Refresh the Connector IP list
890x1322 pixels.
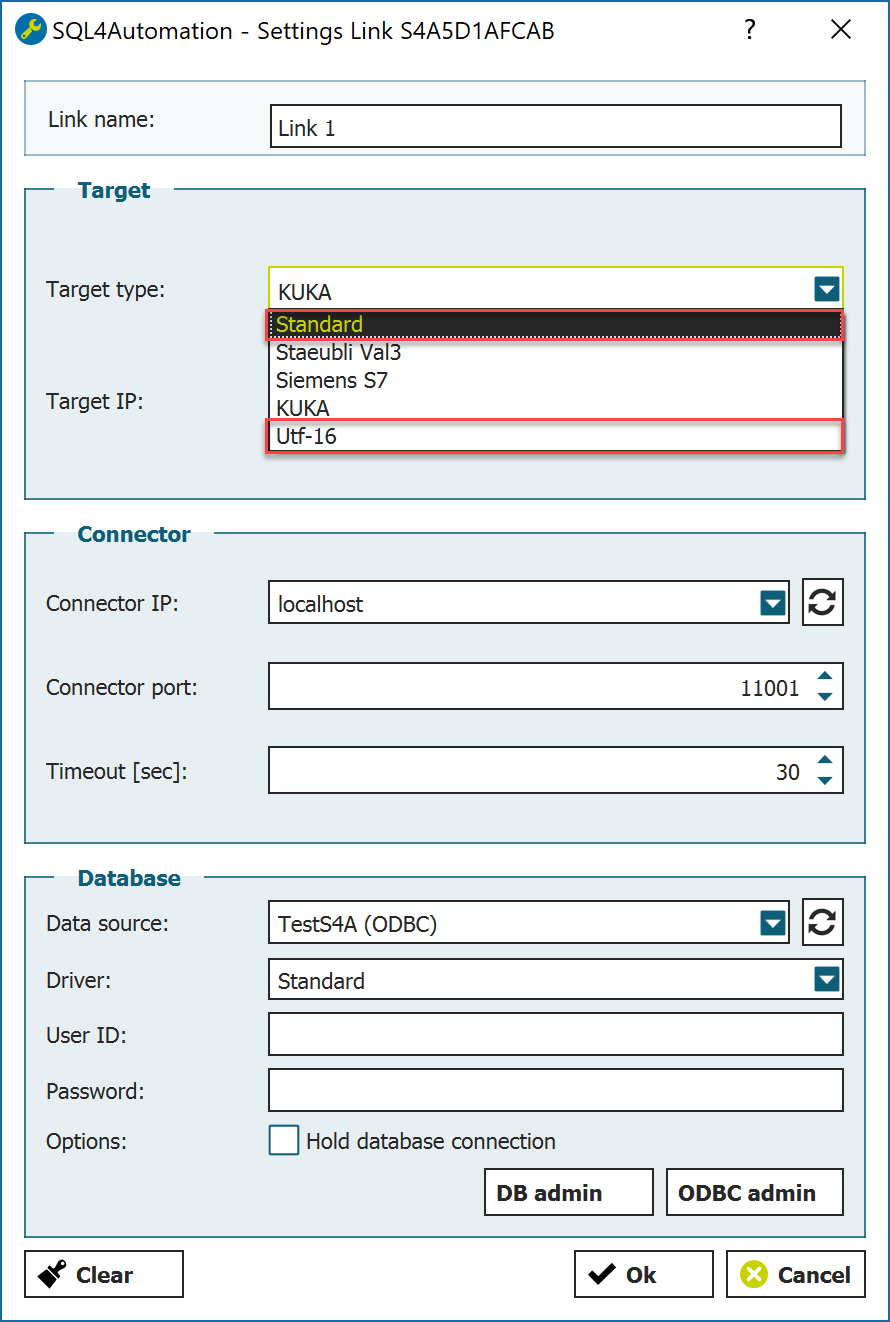[822, 604]
